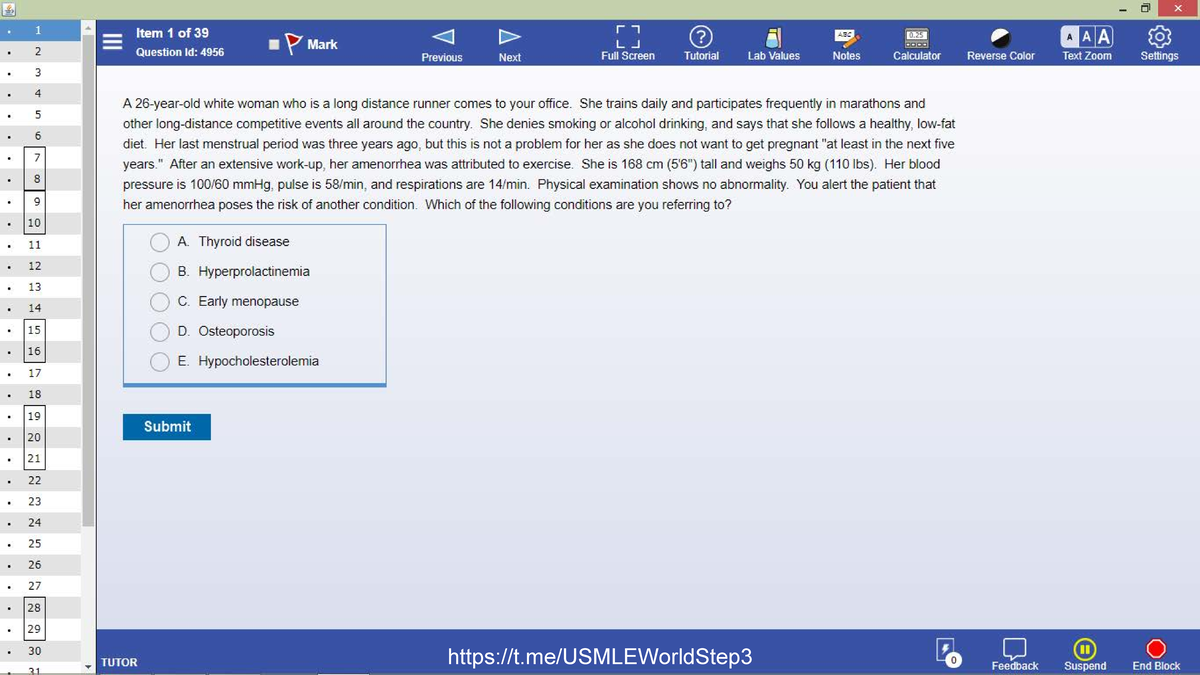
Task: Open the Notes panel
Action: tap(846, 42)
